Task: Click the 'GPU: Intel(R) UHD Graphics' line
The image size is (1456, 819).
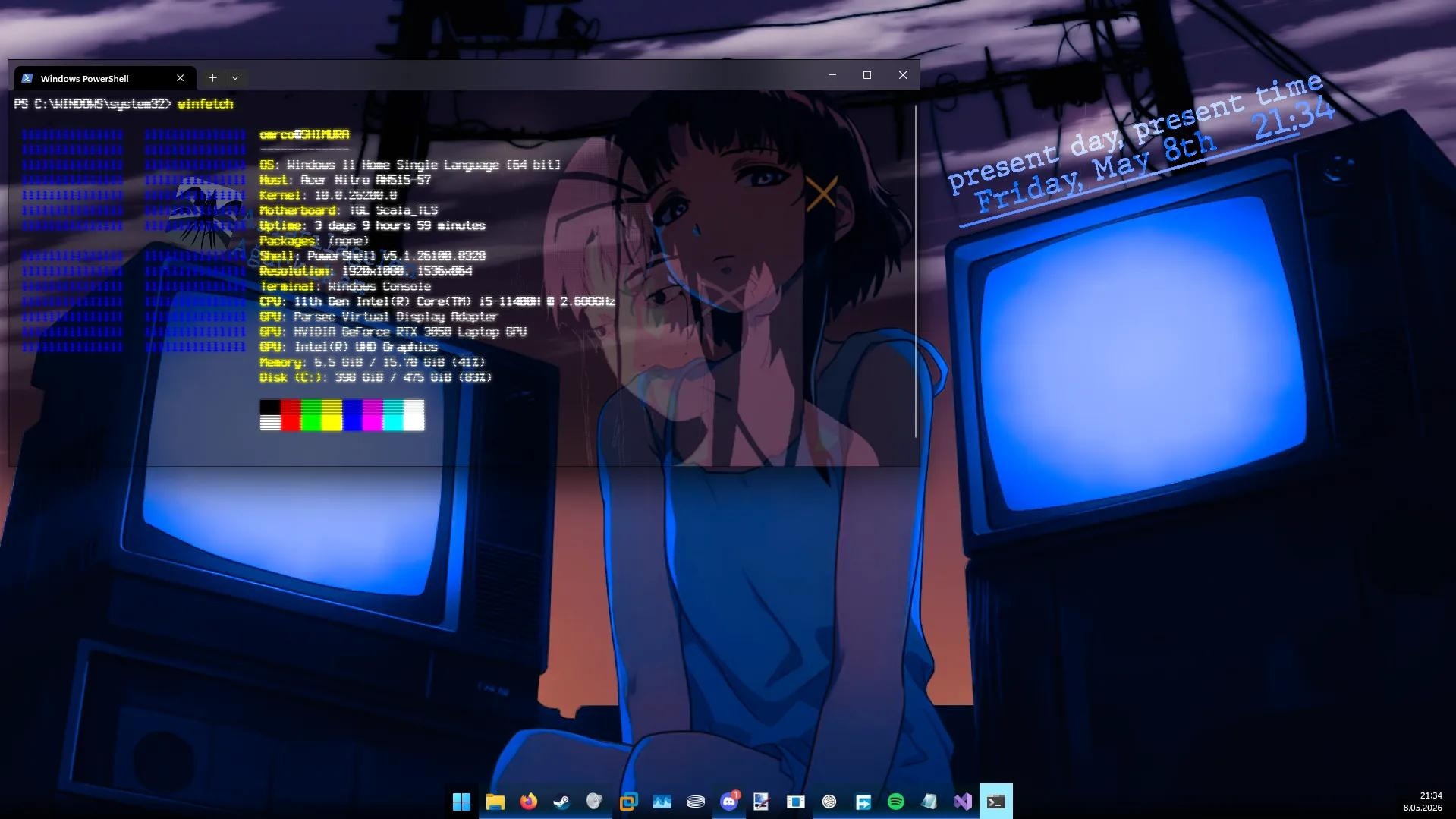Action: (349, 347)
